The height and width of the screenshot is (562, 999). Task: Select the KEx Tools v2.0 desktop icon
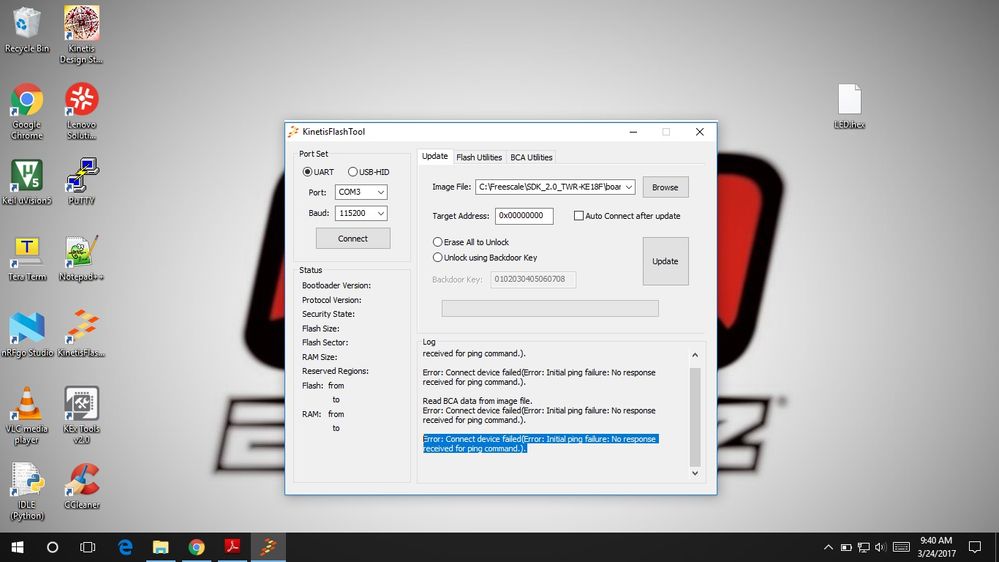tap(82, 415)
